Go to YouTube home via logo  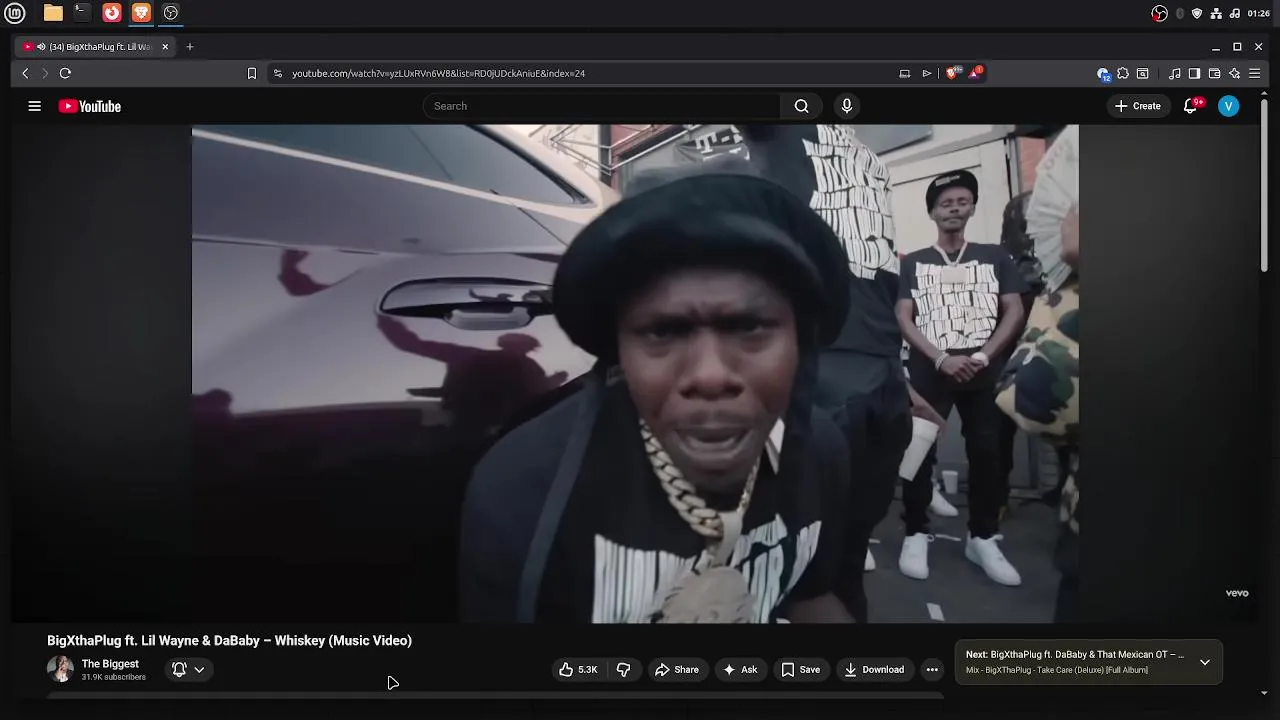click(90, 106)
